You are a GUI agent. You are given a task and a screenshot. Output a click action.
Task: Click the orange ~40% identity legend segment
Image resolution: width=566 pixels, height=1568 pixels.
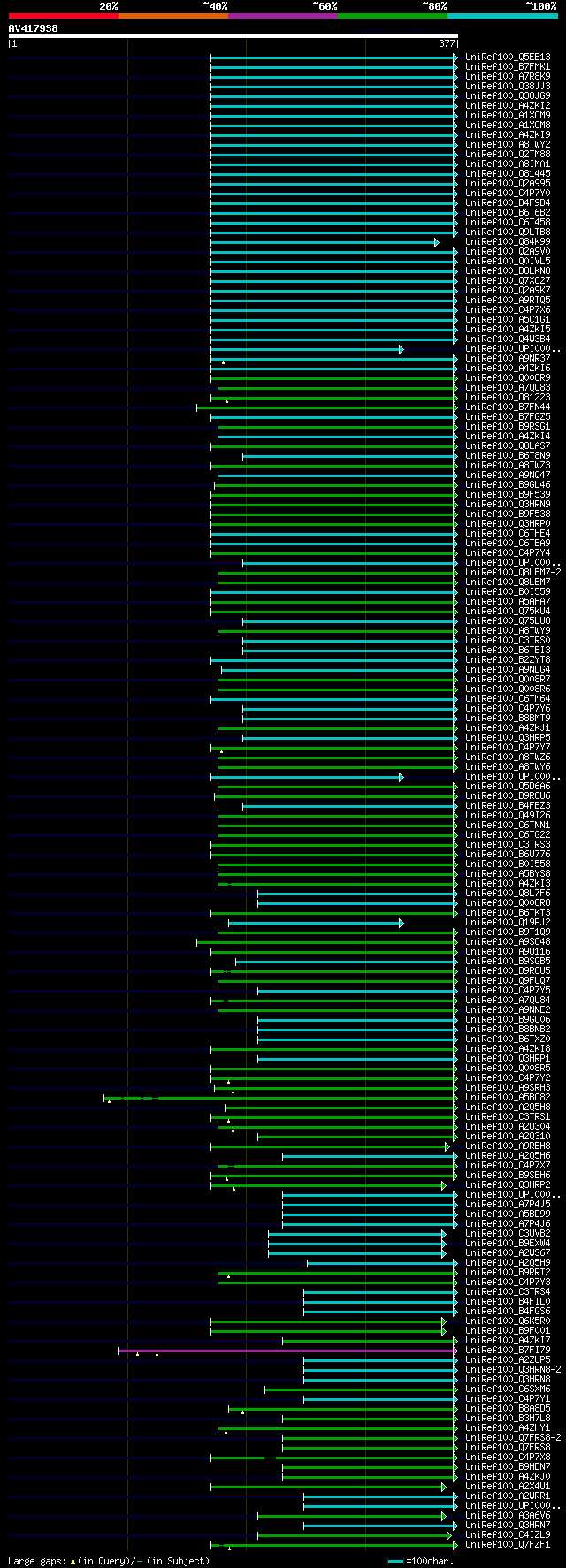point(173,16)
